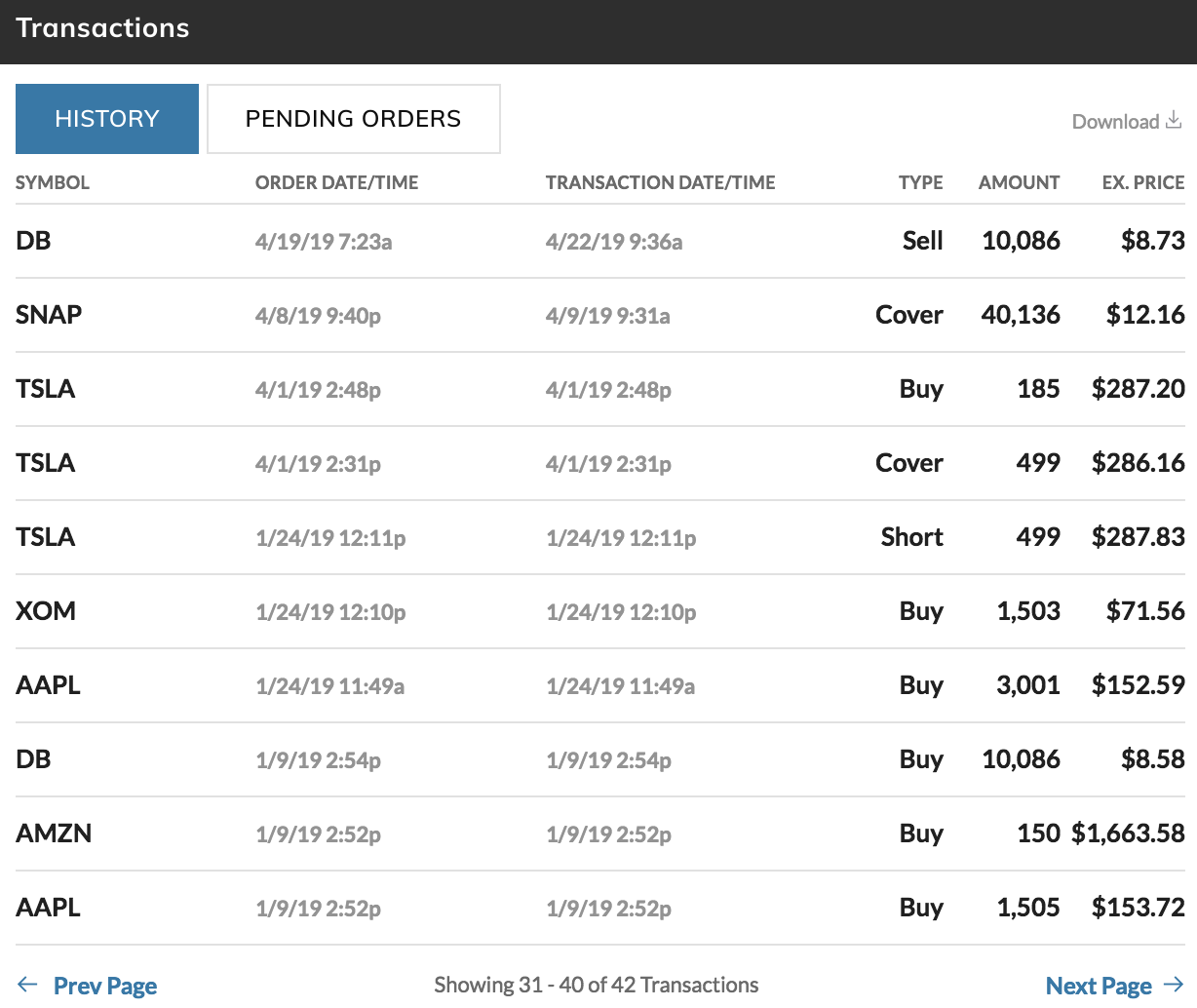Click the right arrow beside Next Page
Screen dimensions: 1197x1008
(1174, 985)
